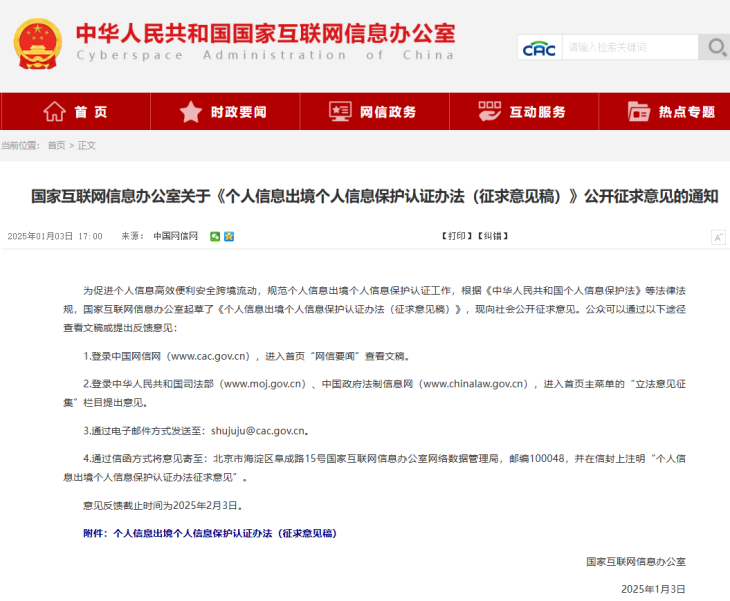This screenshot has height=601, width=730.
Task: Click the 热点专题 folder icon
Action: [639, 112]
